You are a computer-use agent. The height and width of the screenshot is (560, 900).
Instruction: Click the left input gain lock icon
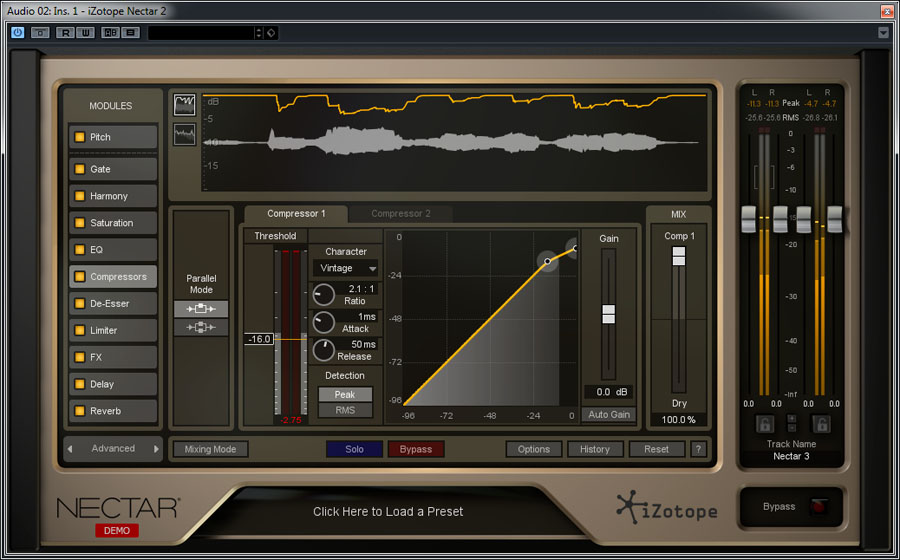[764, 423]
